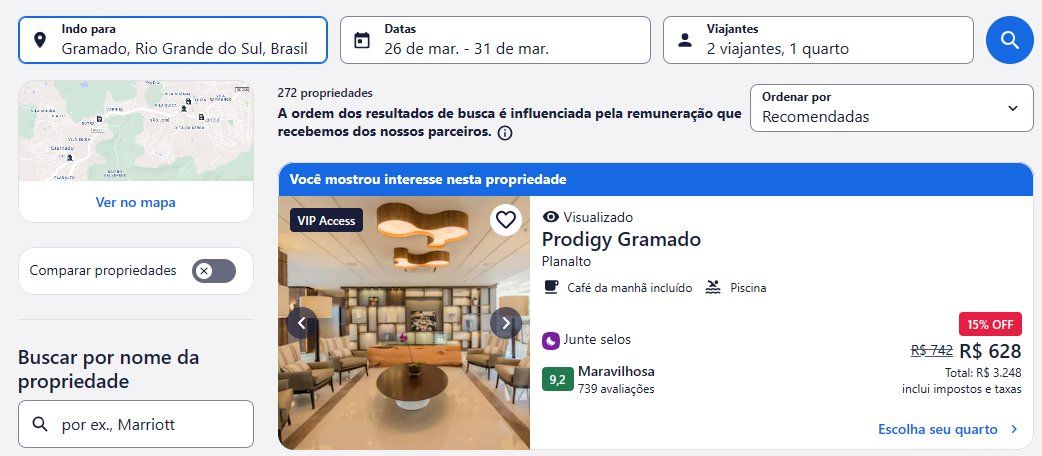Screen dimensions: 1042x456
Task: Click the calendar icon in Datas field
Action: click(x=362, y=40)
